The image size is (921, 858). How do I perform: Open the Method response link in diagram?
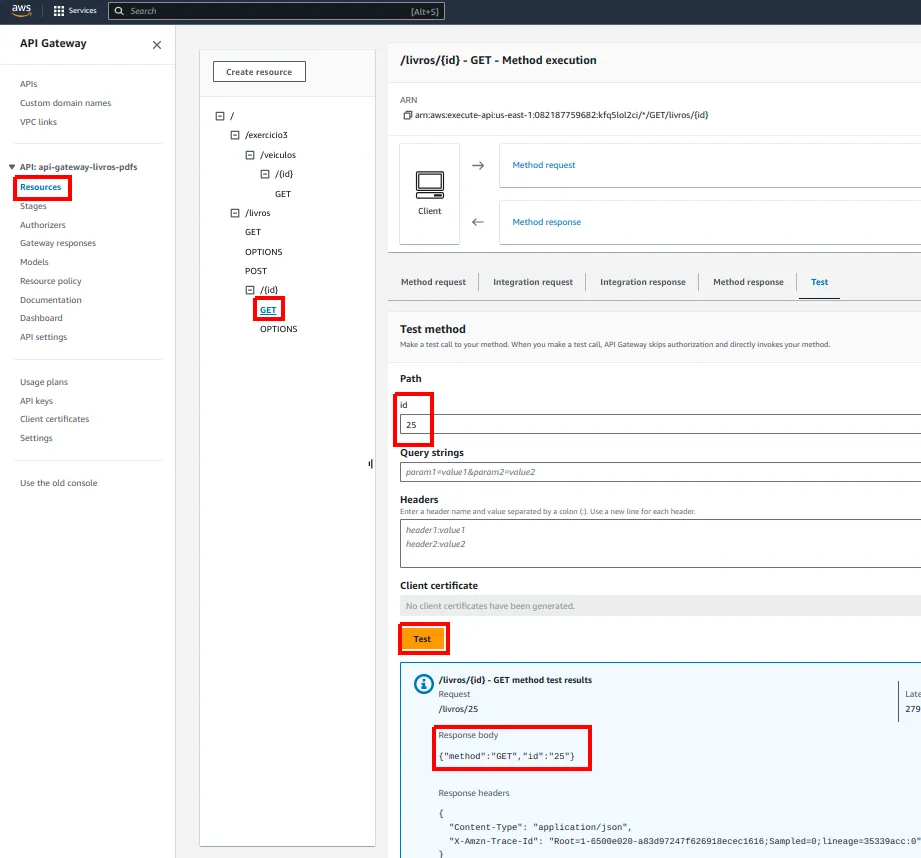[546, 222]
